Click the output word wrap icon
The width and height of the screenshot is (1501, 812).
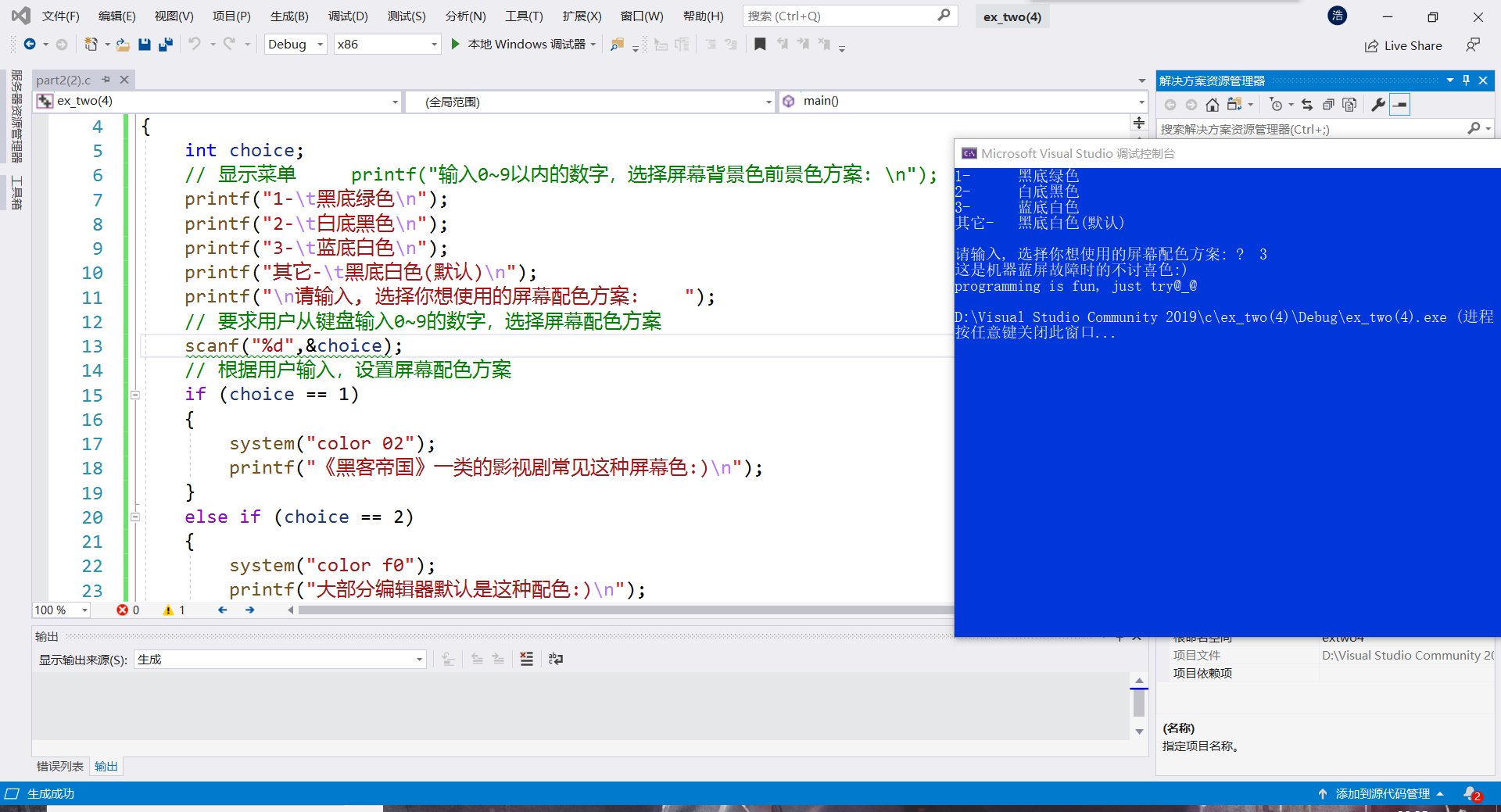point(556,659)
